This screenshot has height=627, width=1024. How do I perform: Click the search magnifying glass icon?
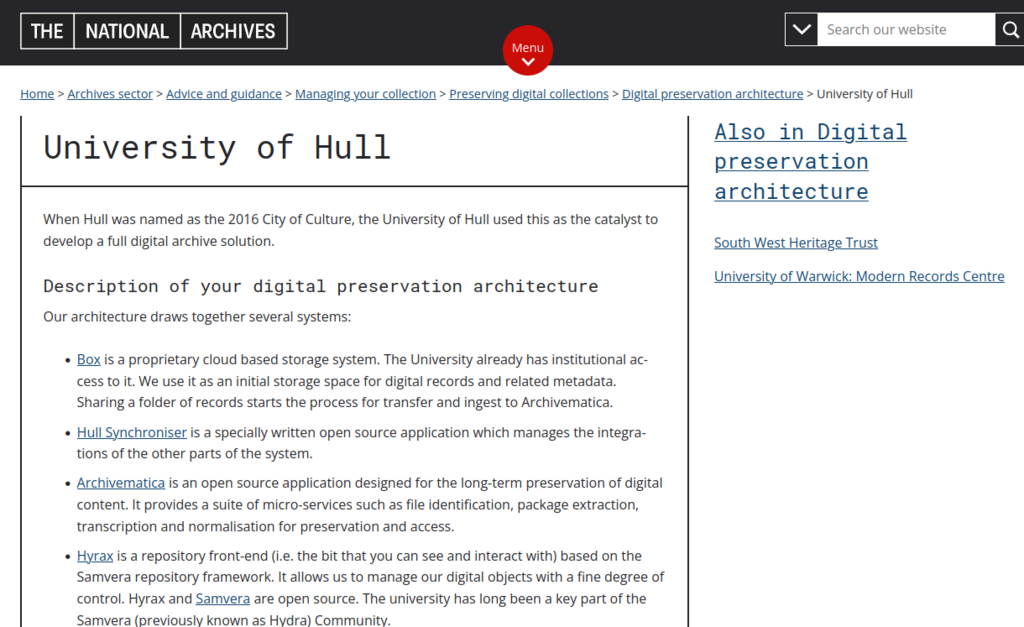click(1010, 29)
